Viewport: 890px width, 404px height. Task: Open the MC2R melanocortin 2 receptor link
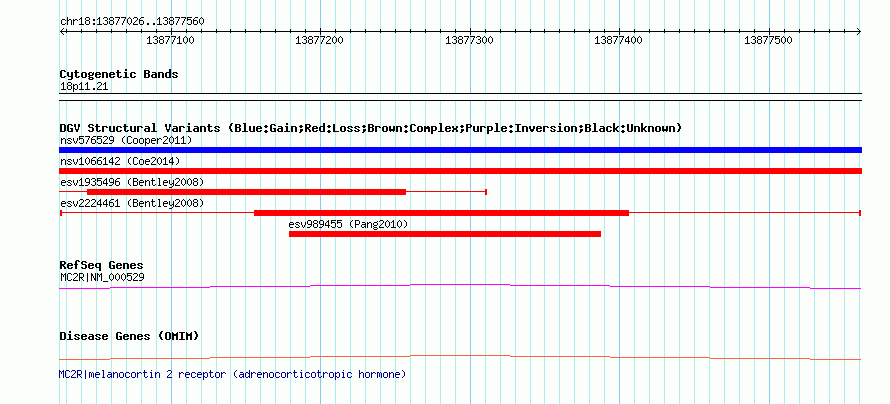(232, 374)
